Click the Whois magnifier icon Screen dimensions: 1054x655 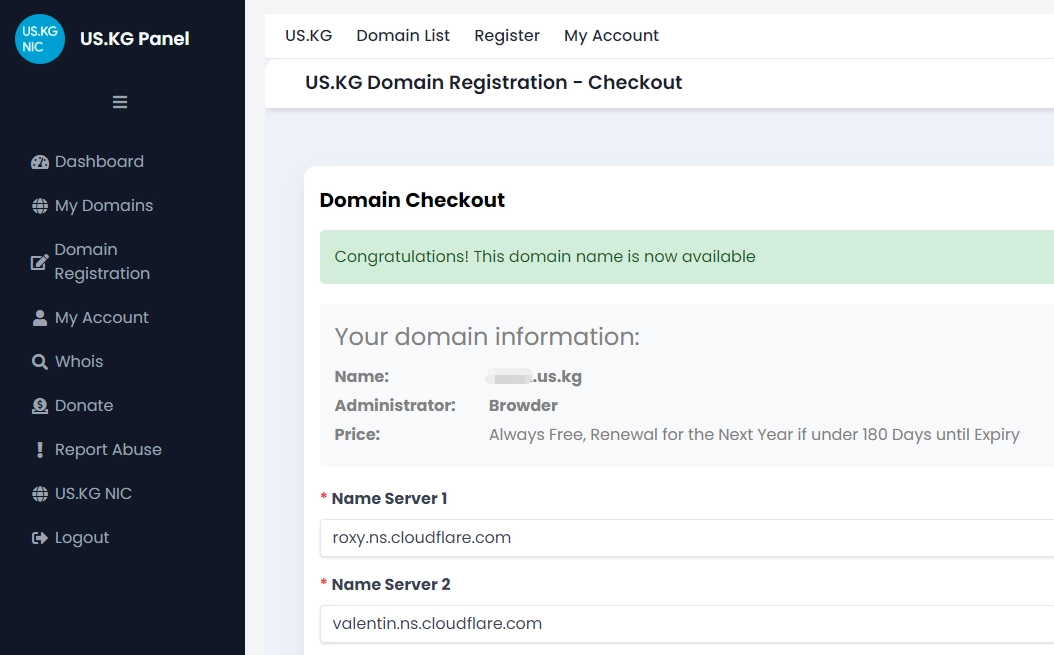[40, 362]
